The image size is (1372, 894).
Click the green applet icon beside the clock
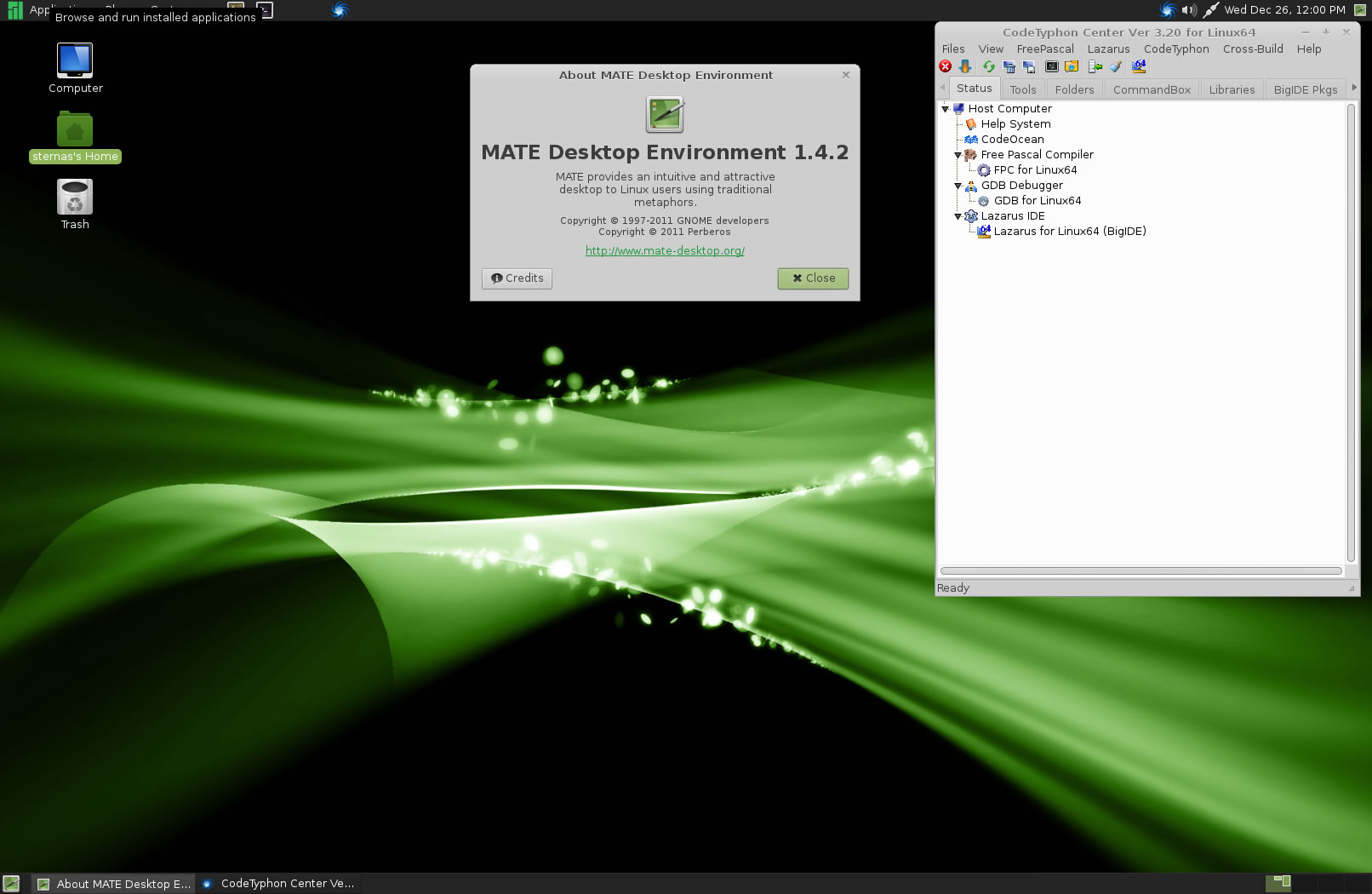[1360, 10]
